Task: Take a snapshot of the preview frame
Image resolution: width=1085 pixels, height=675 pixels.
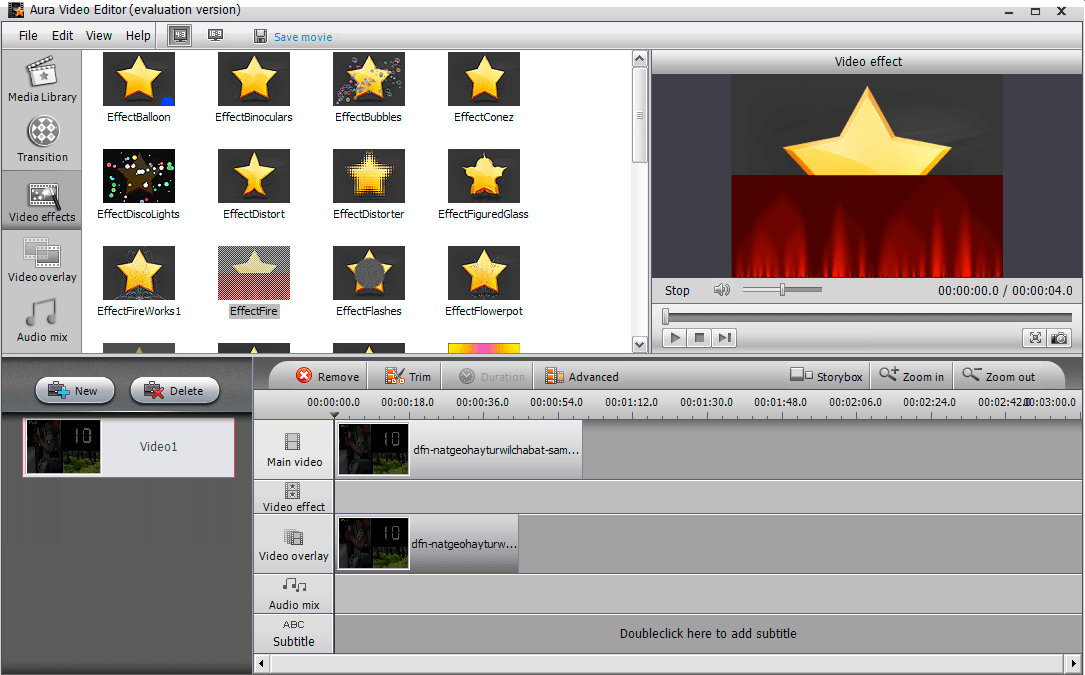Action: coord(1060,338)
